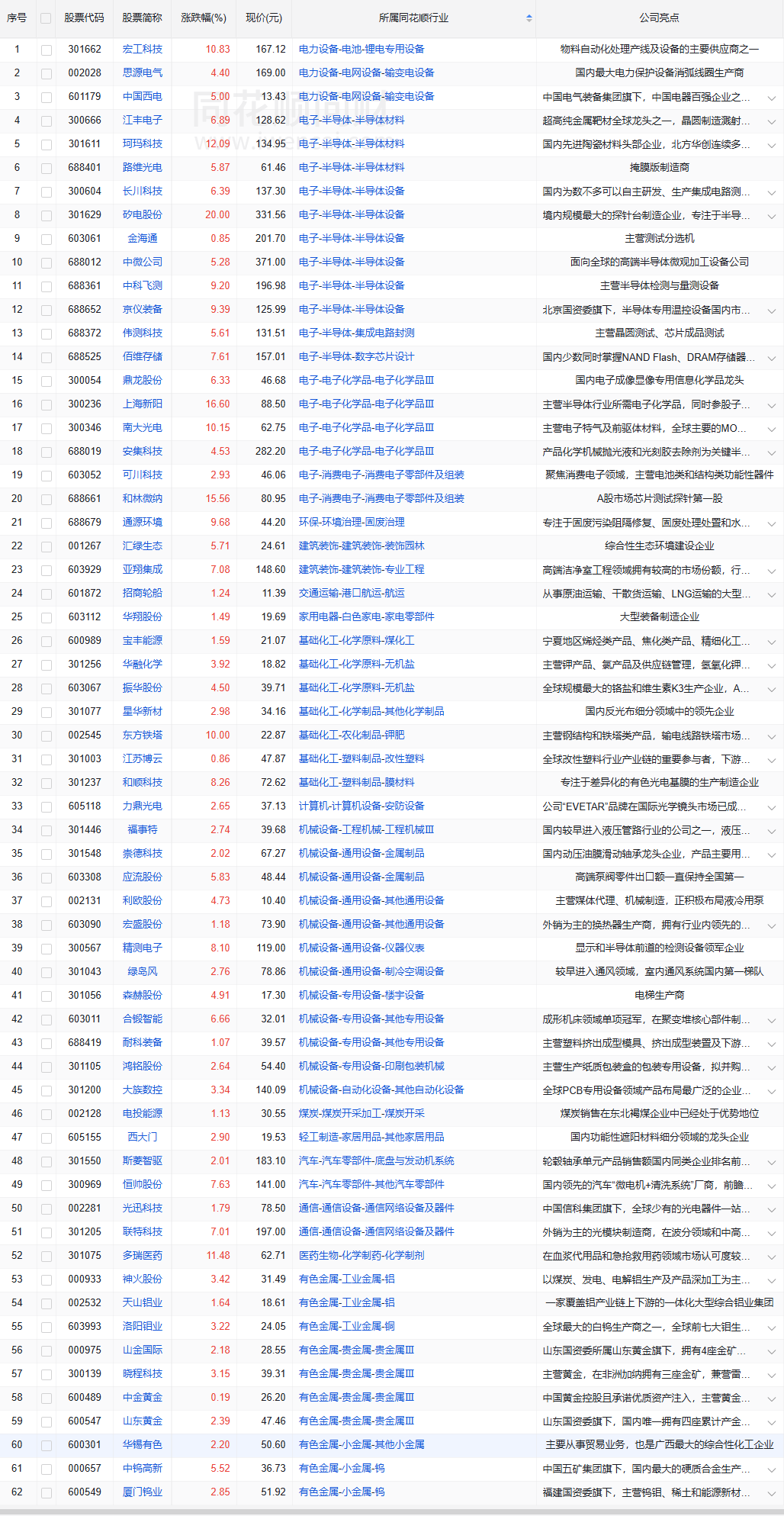Sort by 现价(元) column header
The width and height of the screenshot is (784, 1516).
point(264,18)
